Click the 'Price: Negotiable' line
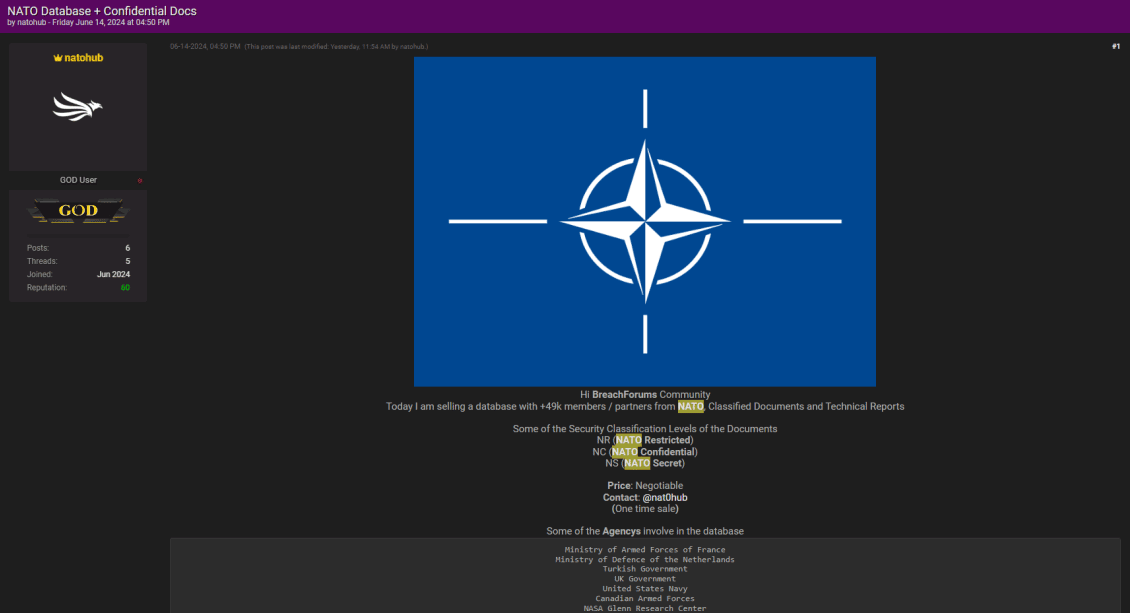Screen dimensions: 1130x613 click(x=645, y=486)
